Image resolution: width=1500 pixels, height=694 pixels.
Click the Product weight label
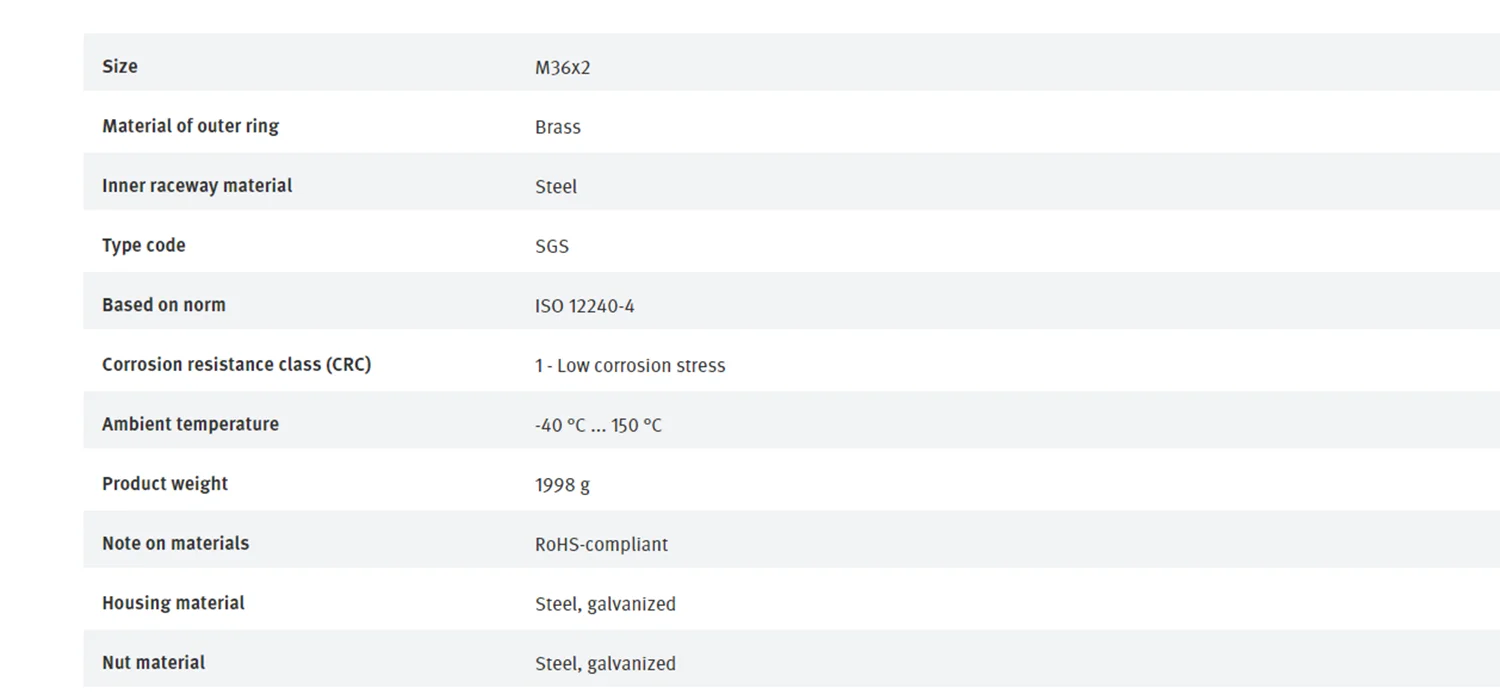coord(165,483)
